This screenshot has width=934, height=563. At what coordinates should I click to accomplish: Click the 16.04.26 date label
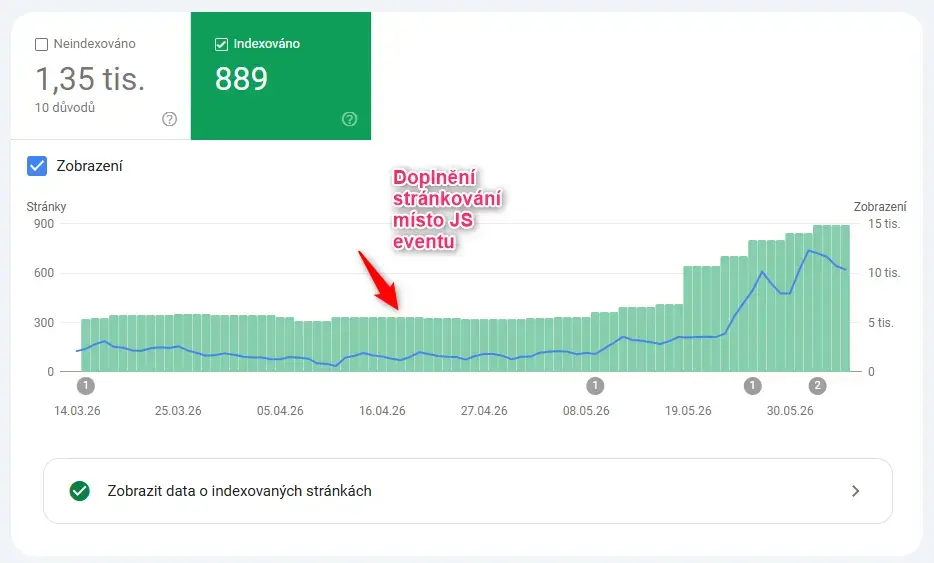[382, 411]
